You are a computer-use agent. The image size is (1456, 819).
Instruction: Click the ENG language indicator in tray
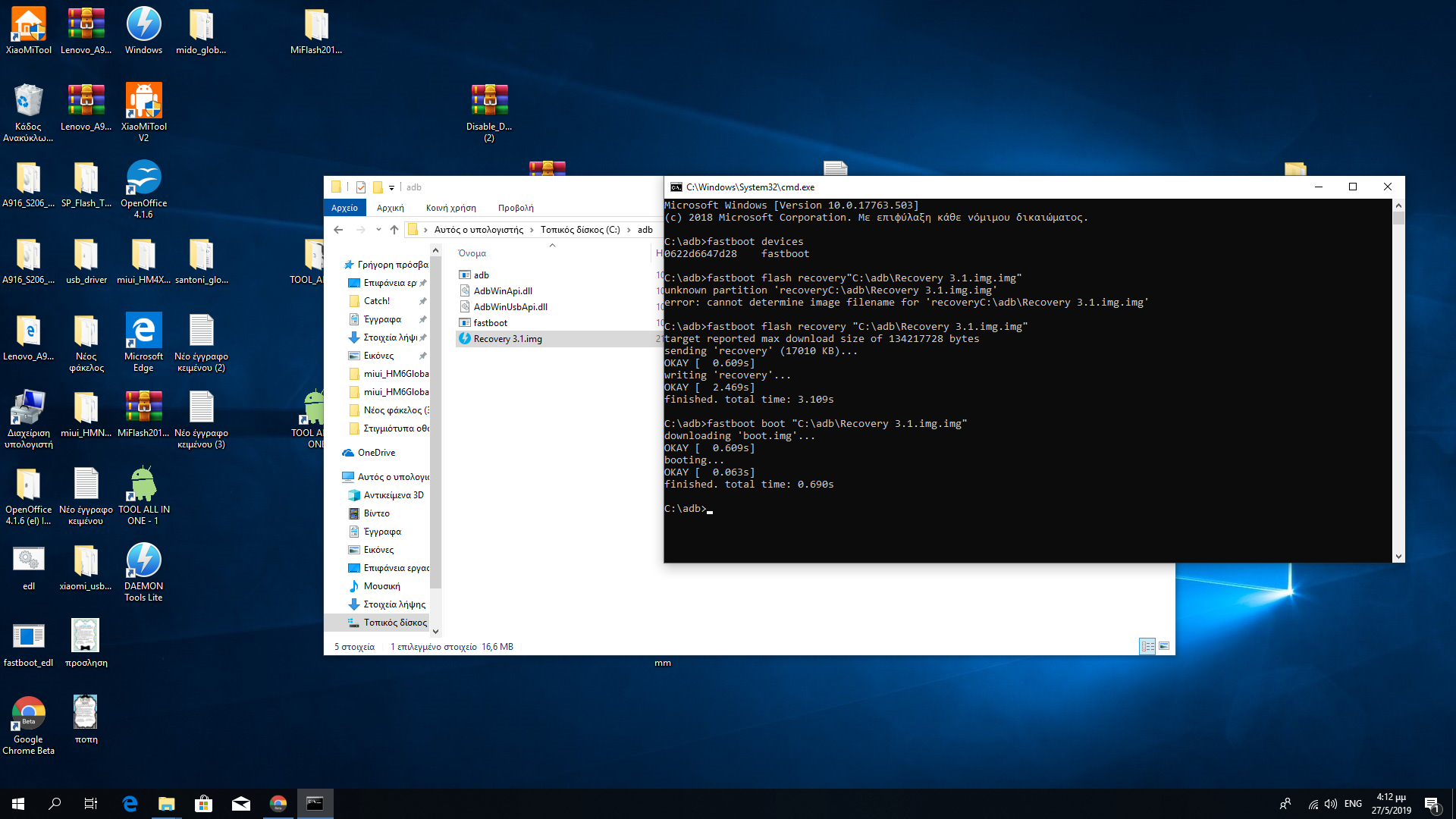pyautogui.click(x=1353, y=804)
